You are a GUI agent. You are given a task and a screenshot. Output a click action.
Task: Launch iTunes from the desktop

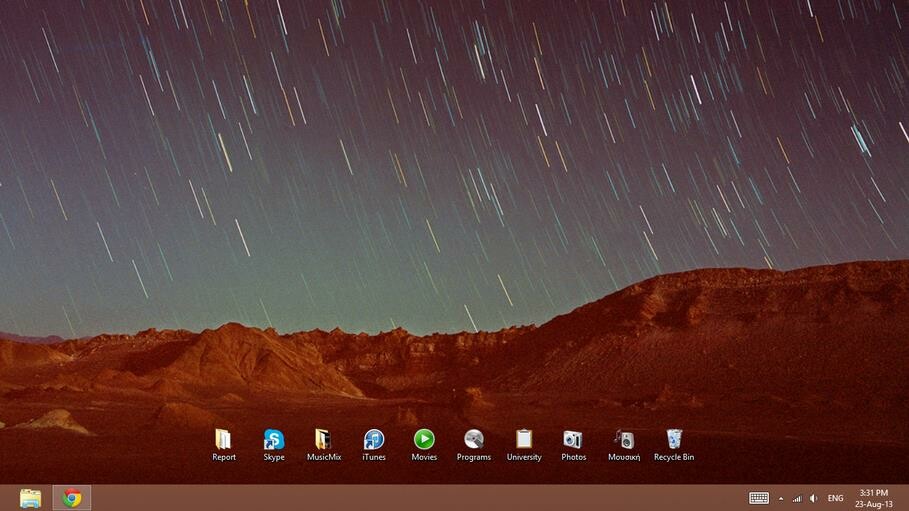pos(374,440)
